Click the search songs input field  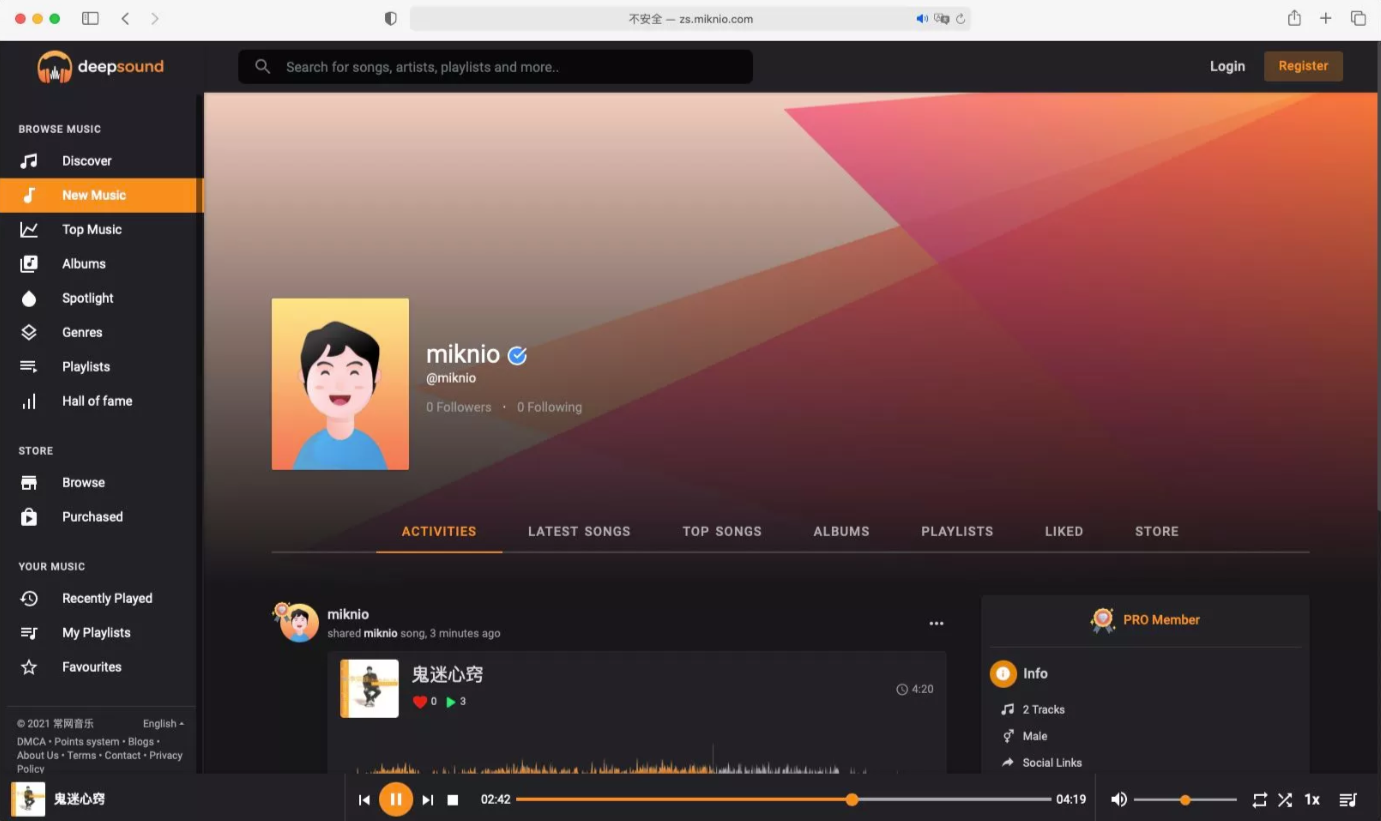[495, 67]
